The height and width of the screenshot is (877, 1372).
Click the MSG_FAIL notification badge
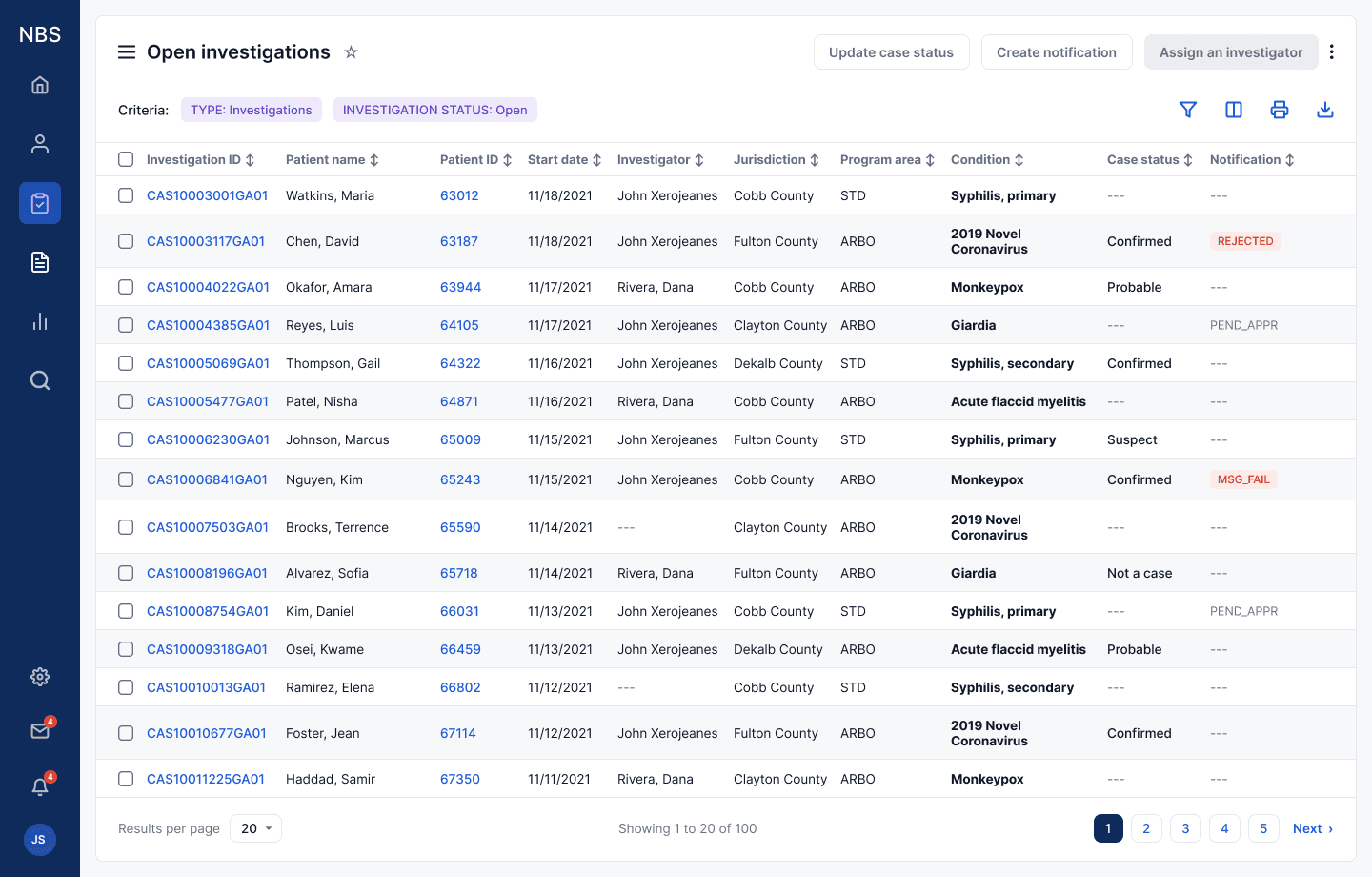[x=1243, y=479]
